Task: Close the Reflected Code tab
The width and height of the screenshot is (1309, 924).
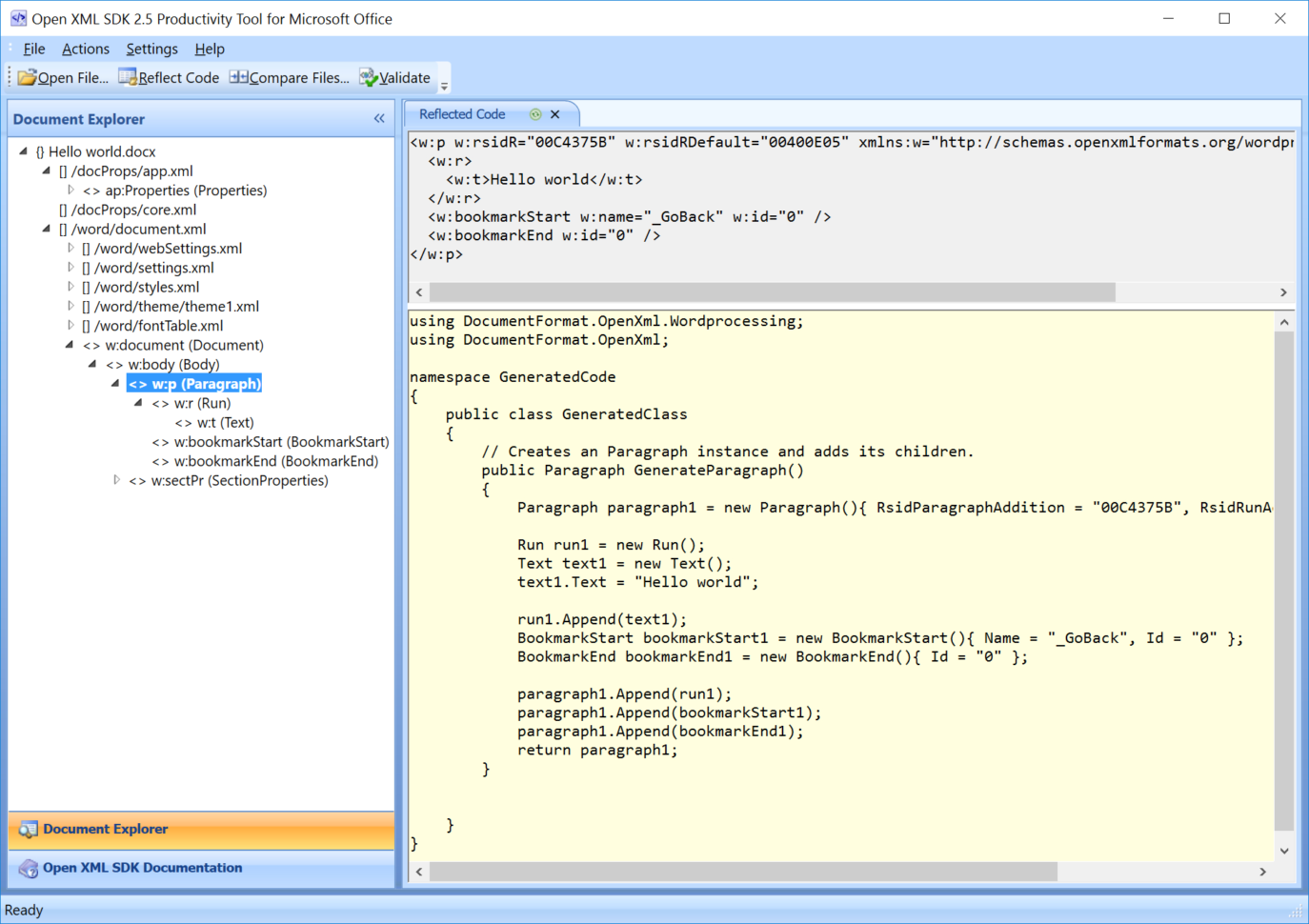Action: 555,113
